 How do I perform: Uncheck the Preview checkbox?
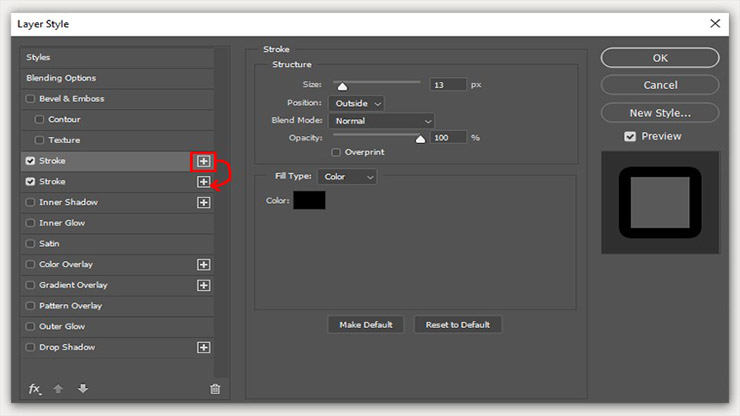(630, 136)
